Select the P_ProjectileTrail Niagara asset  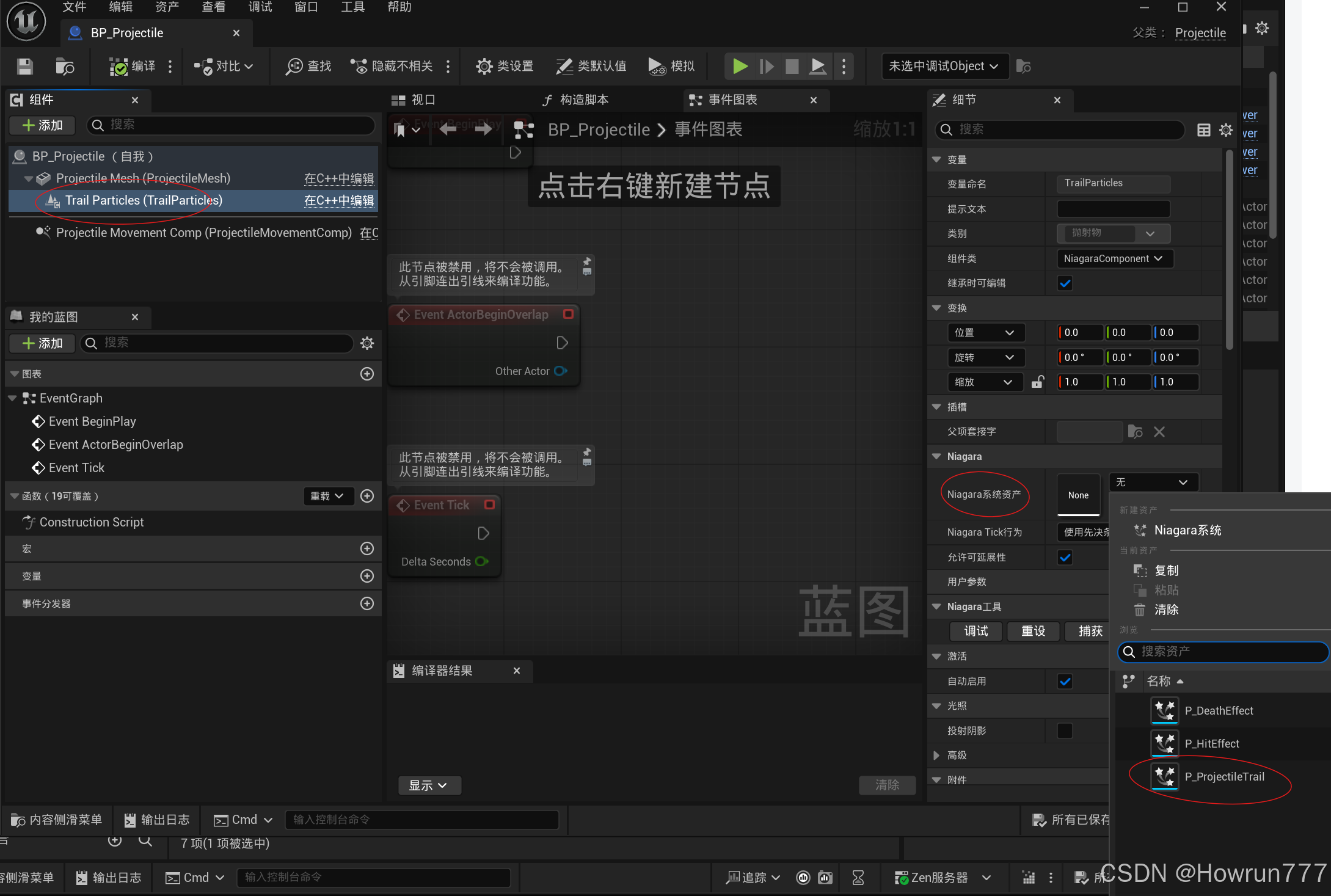click(1223, 777)
